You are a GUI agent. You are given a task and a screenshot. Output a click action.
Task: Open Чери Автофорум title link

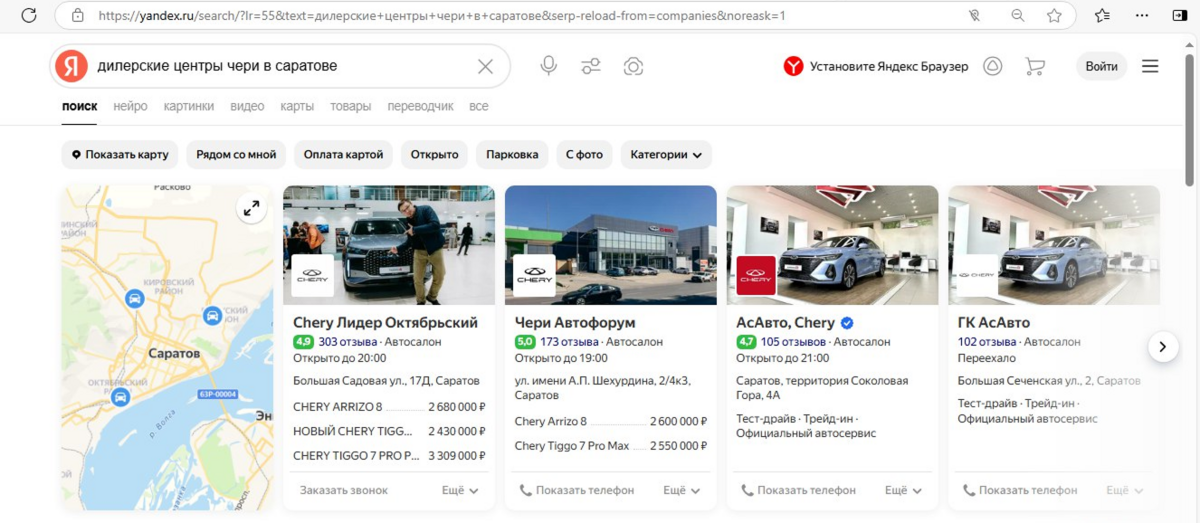click(x=575, y=322)
